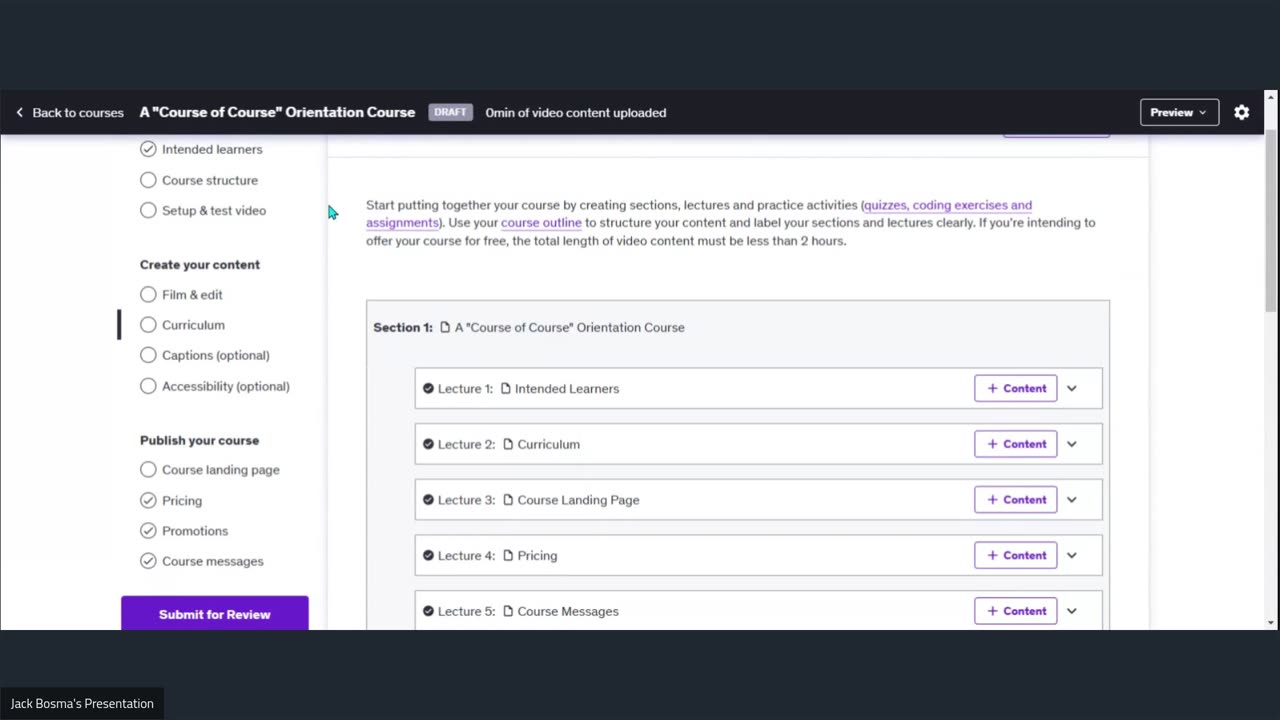Open the Preview dropdown
Image resolution: width=1280 pixels, height=720 pixels.
point(1179,113)
